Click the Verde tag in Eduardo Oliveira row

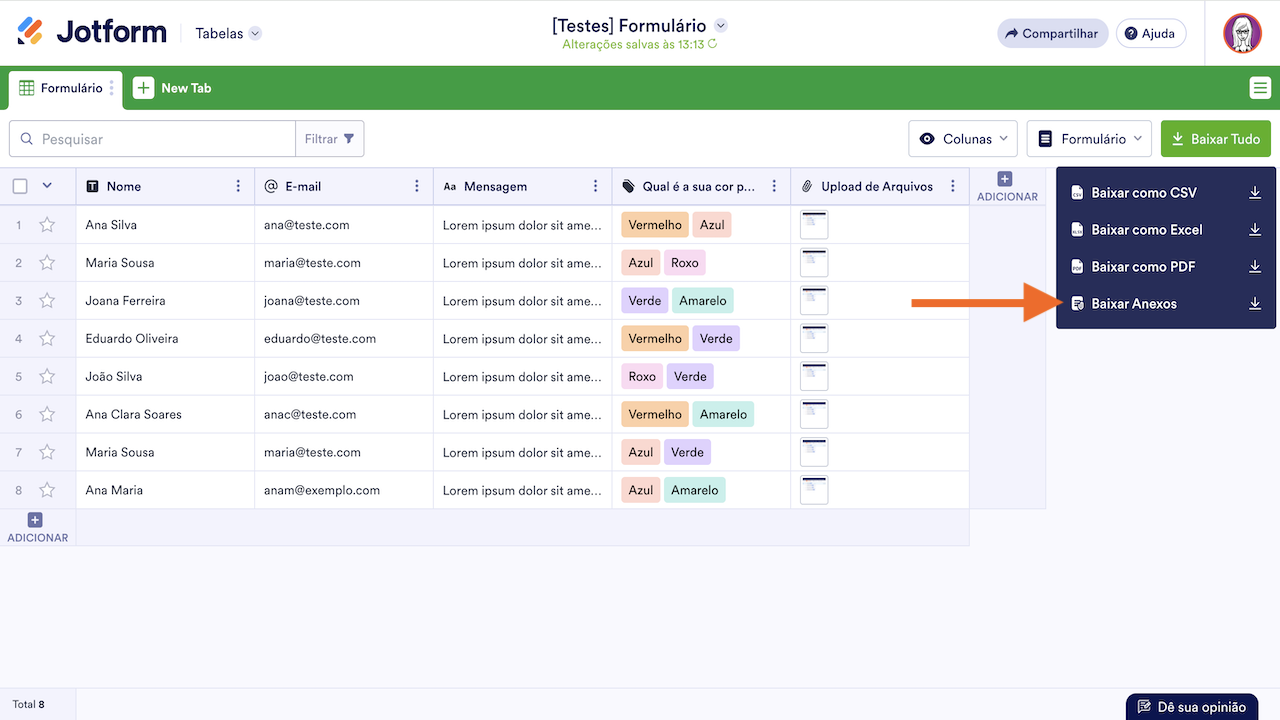tap(716, 339)
